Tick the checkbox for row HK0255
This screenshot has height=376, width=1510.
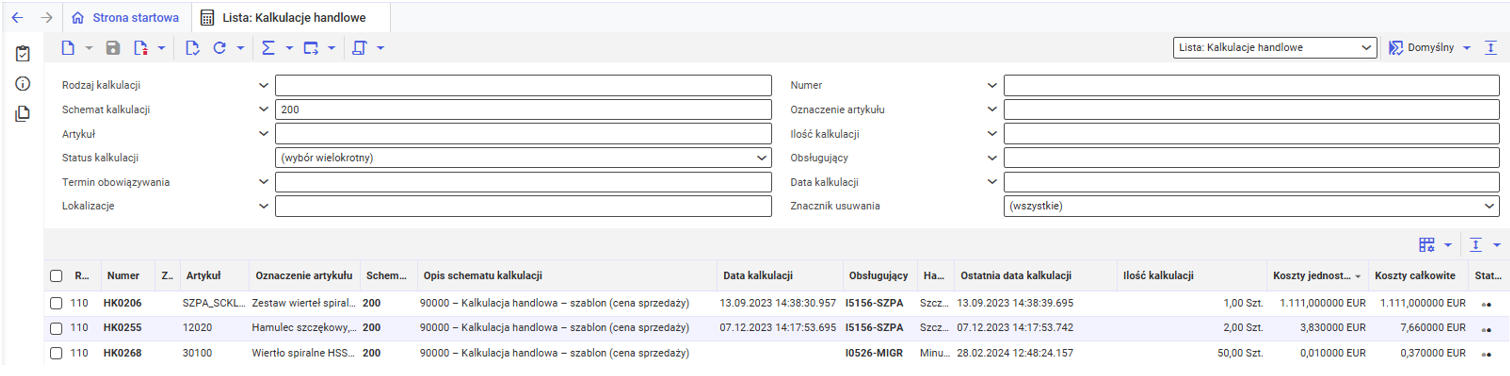tap(56, 327)
